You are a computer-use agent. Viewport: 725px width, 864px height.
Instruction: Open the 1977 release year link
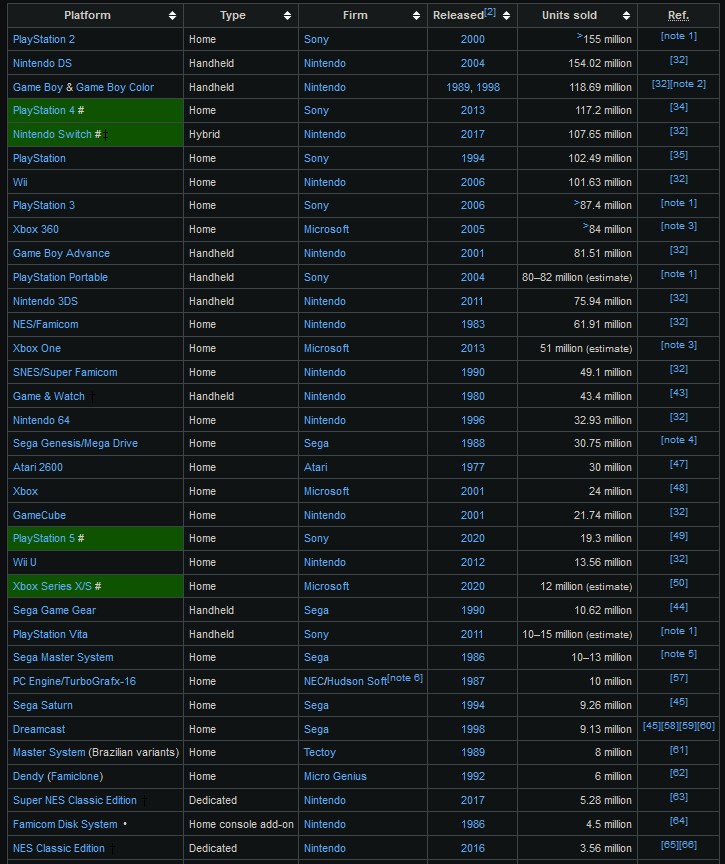473,467
